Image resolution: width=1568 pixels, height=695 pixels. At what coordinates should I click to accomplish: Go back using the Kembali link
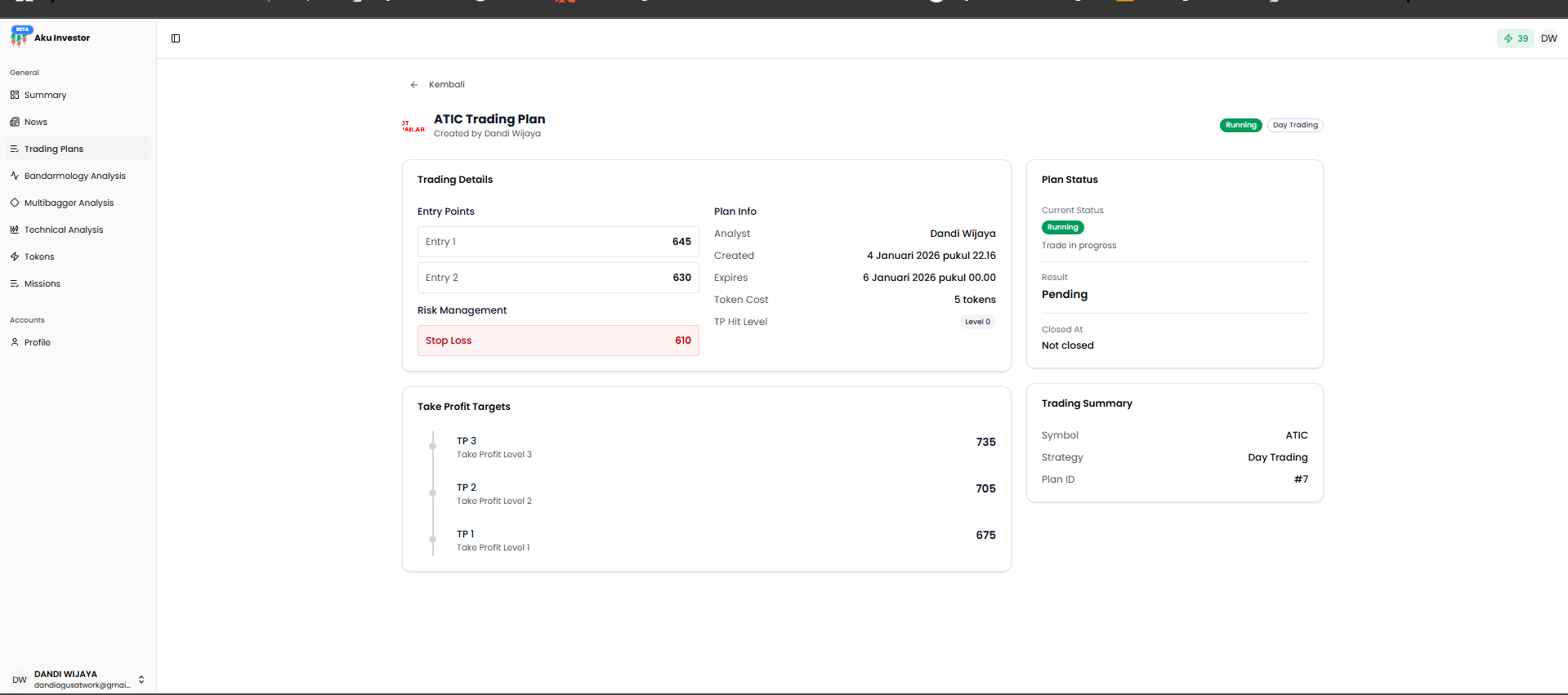point(437,84)
